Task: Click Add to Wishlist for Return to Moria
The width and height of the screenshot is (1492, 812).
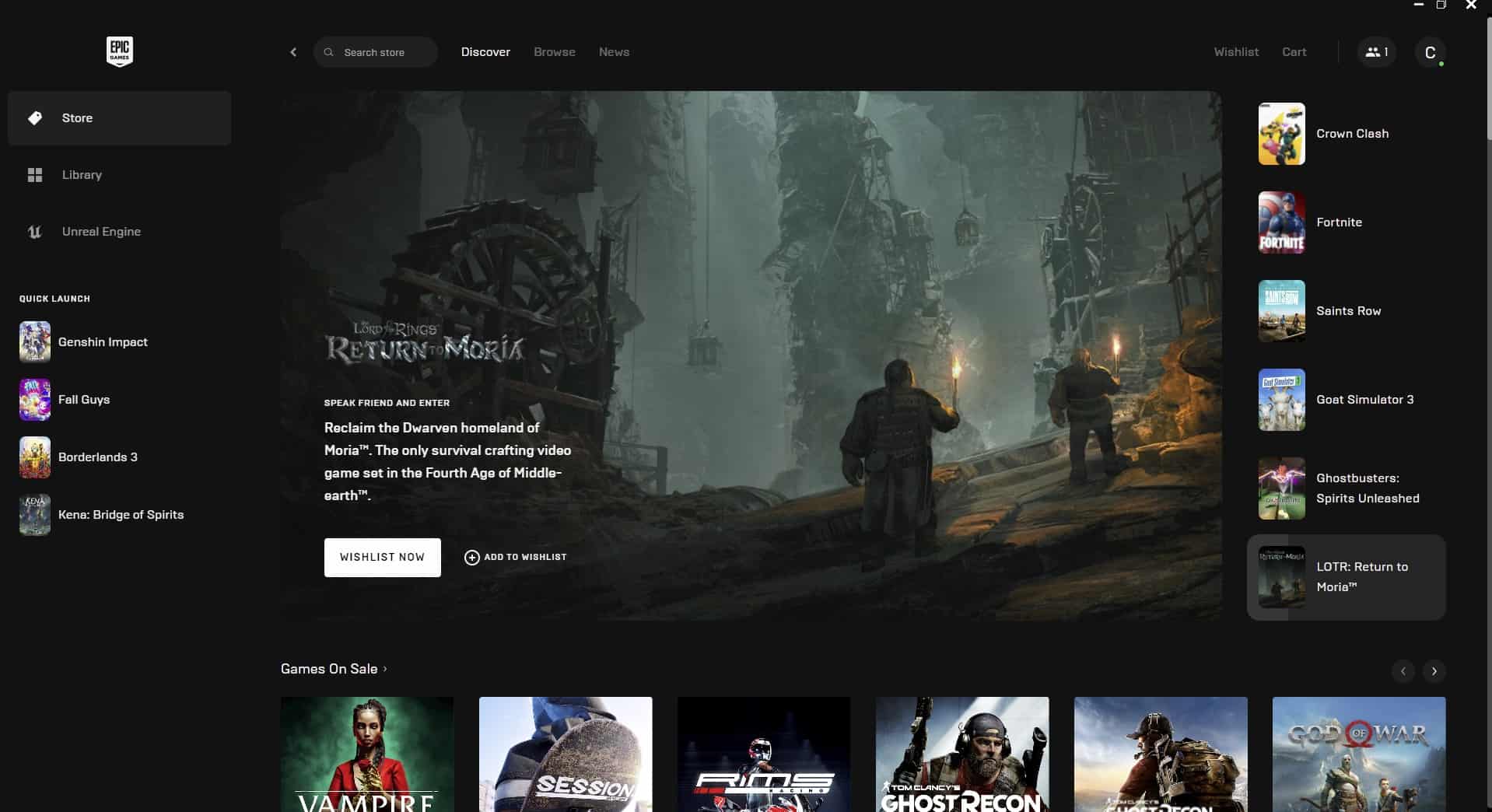Action: (515, 557)
